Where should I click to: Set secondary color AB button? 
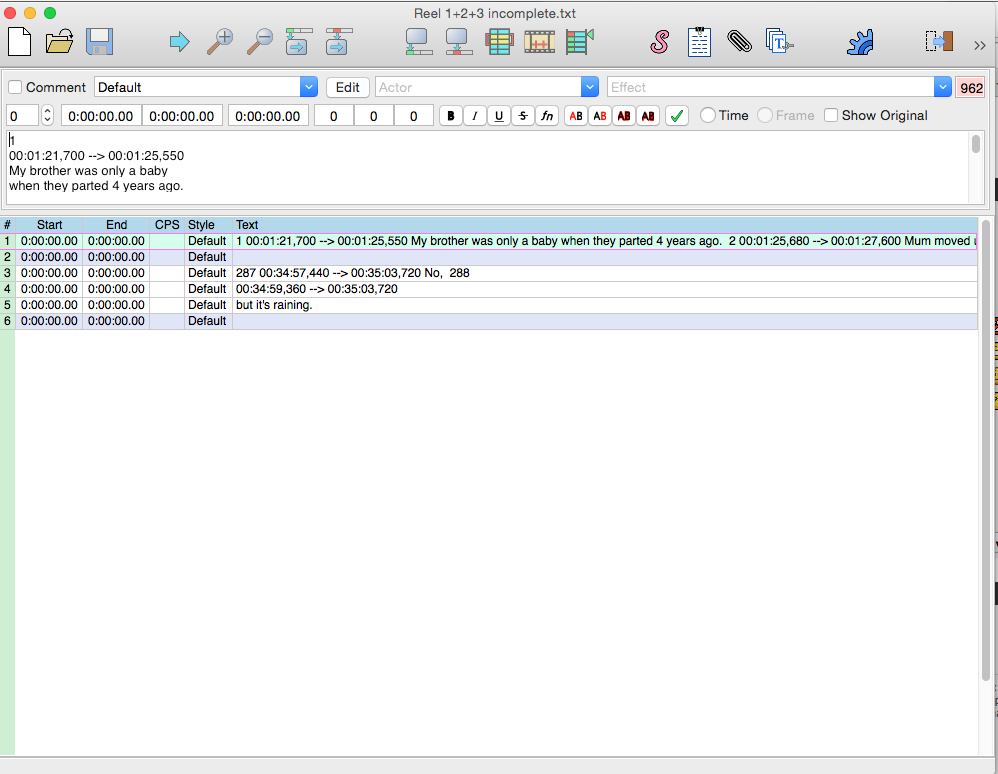pos(600,116)
